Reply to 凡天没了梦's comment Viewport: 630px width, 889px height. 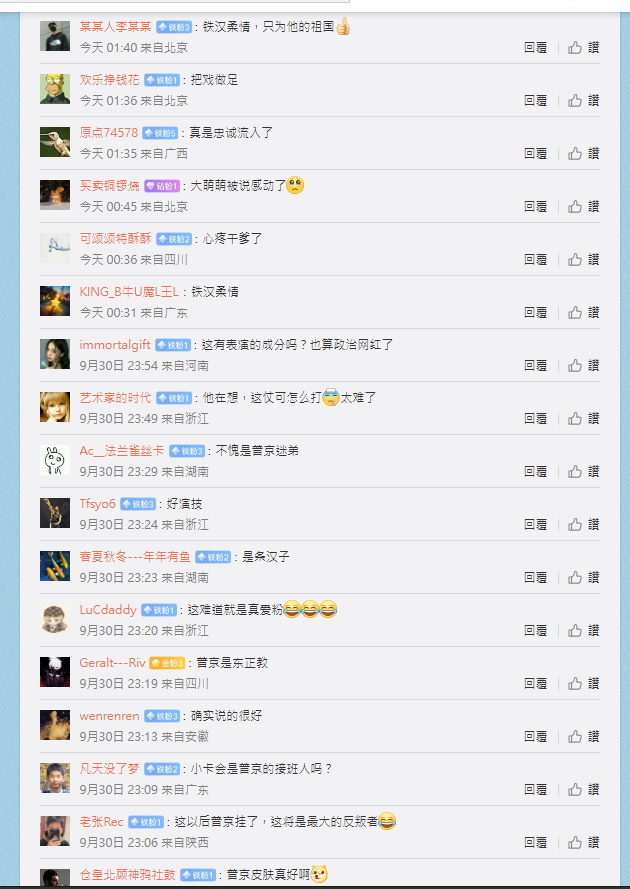[535, 789]
